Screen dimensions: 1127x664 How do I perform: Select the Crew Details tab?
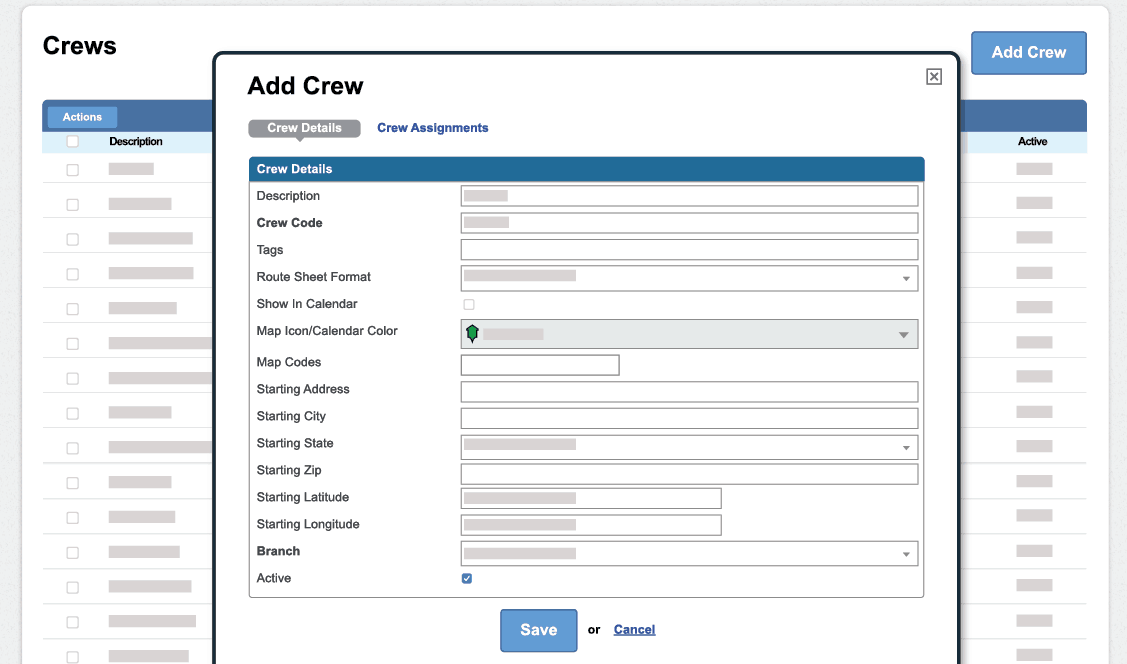304,128
